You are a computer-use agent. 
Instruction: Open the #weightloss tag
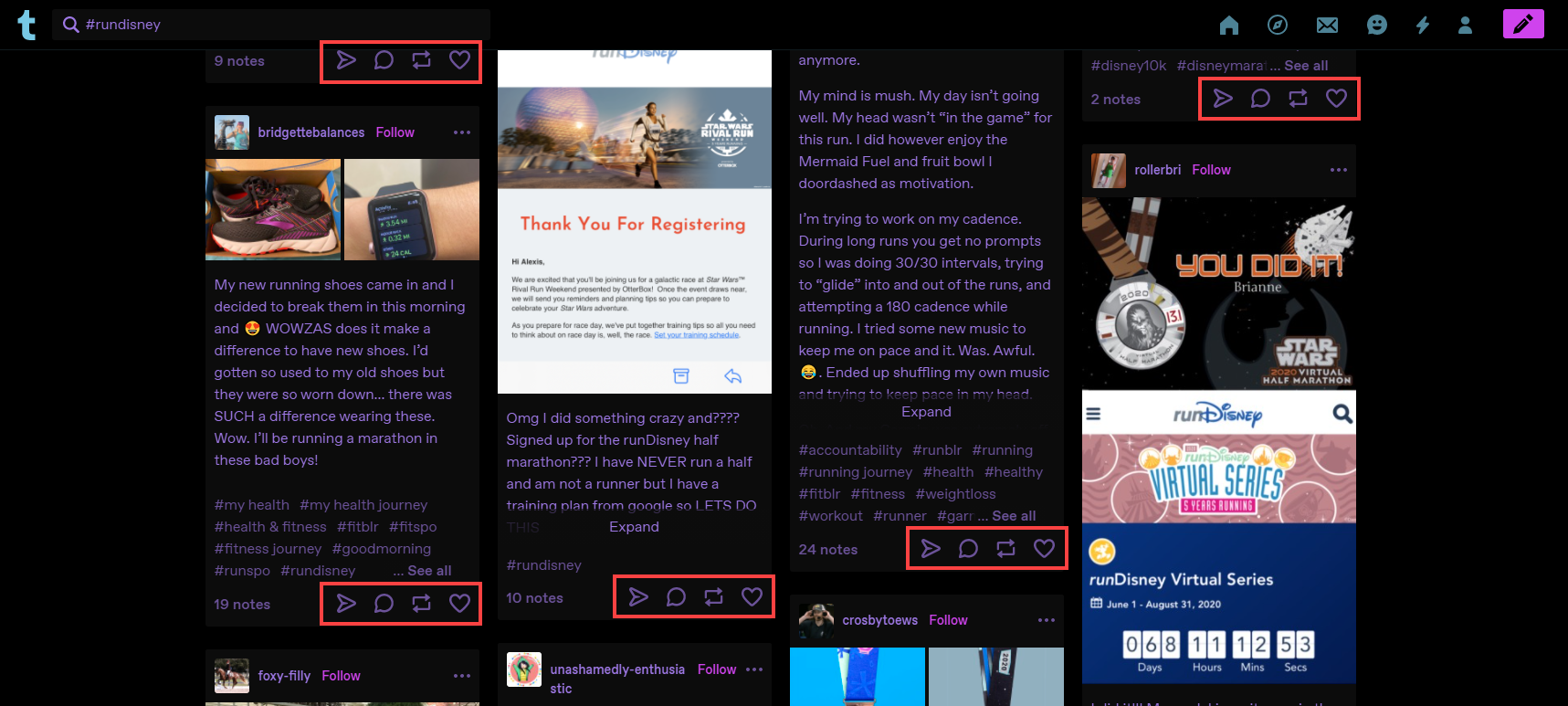tap(956, 494)
